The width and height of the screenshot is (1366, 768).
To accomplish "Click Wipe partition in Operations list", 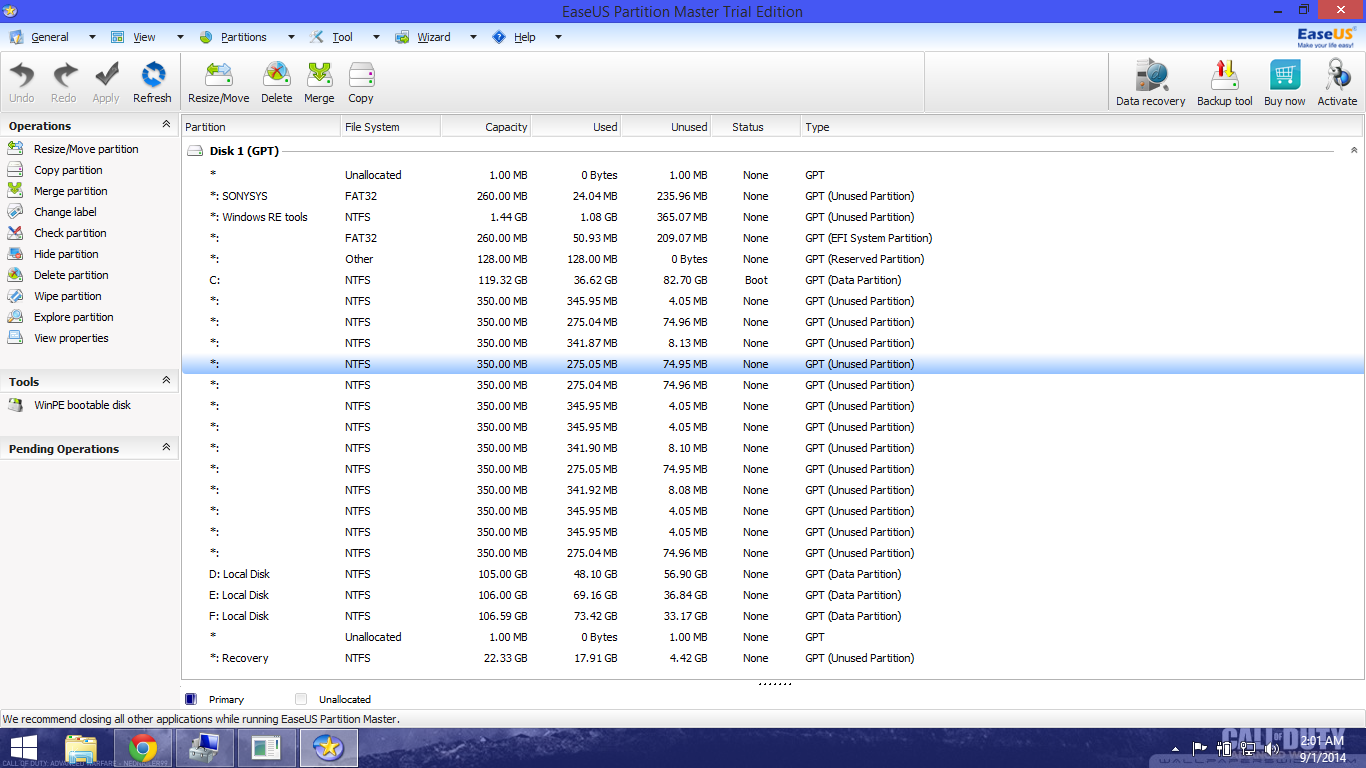I will 67,296.
